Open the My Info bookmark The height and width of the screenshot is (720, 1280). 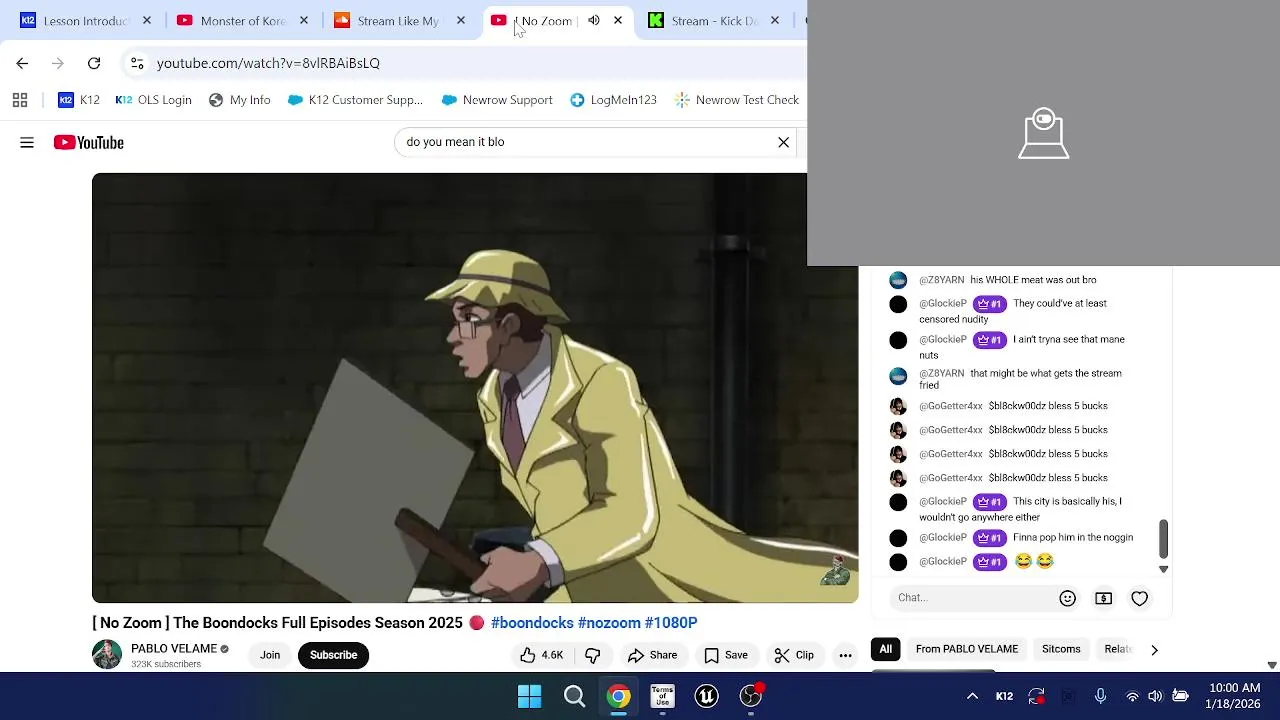240,100
